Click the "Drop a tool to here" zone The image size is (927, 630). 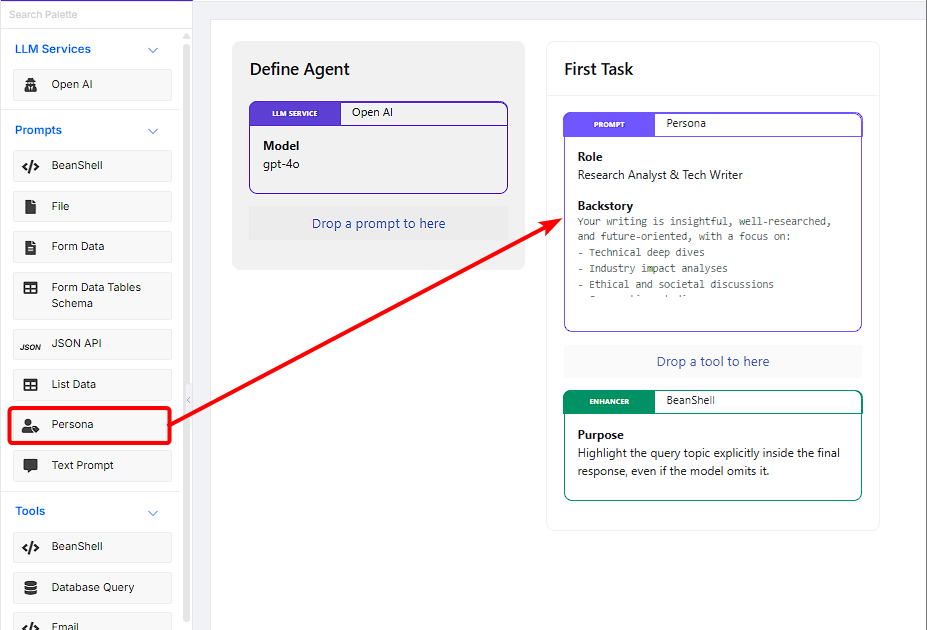(712, 362)
